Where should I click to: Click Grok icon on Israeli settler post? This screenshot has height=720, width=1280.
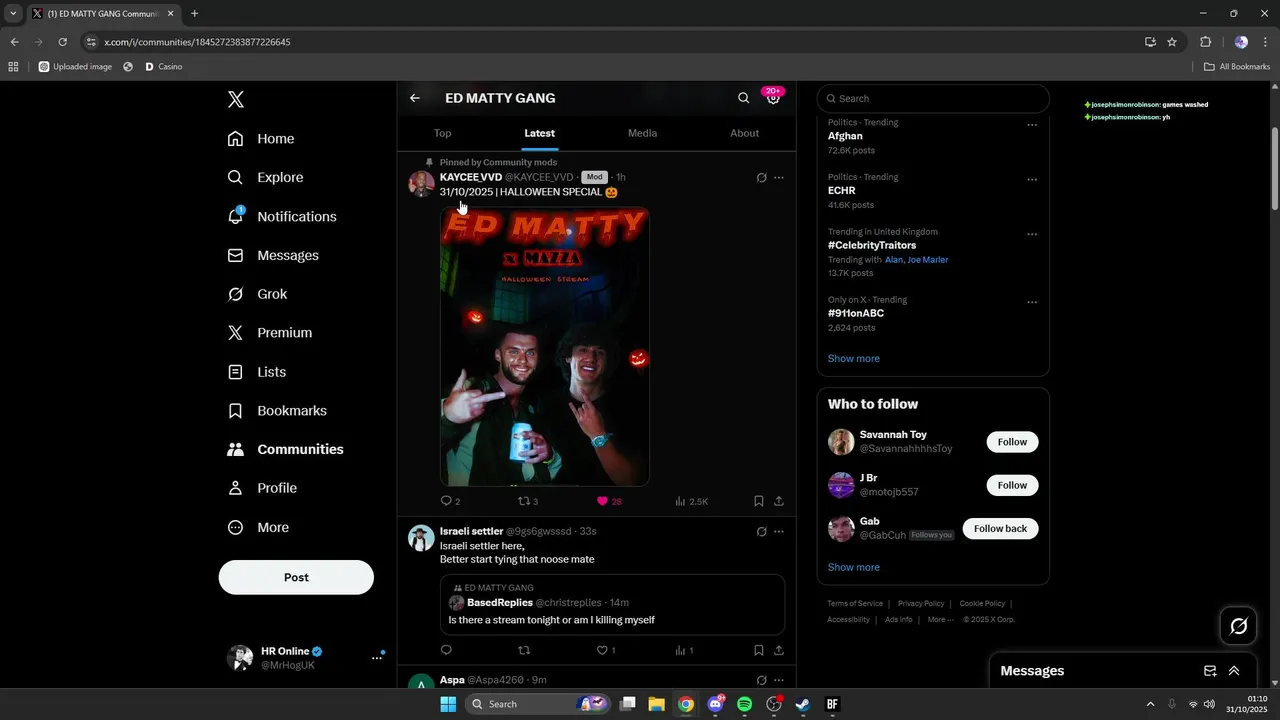click(x=761, y=532)
